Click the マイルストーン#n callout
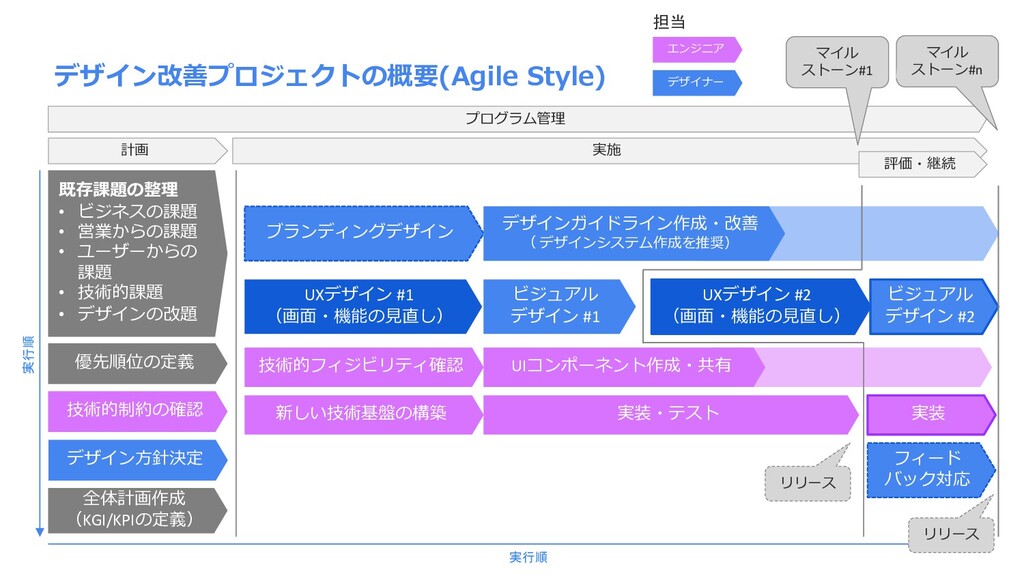1024x576 pixels. [x=947, y=61]
